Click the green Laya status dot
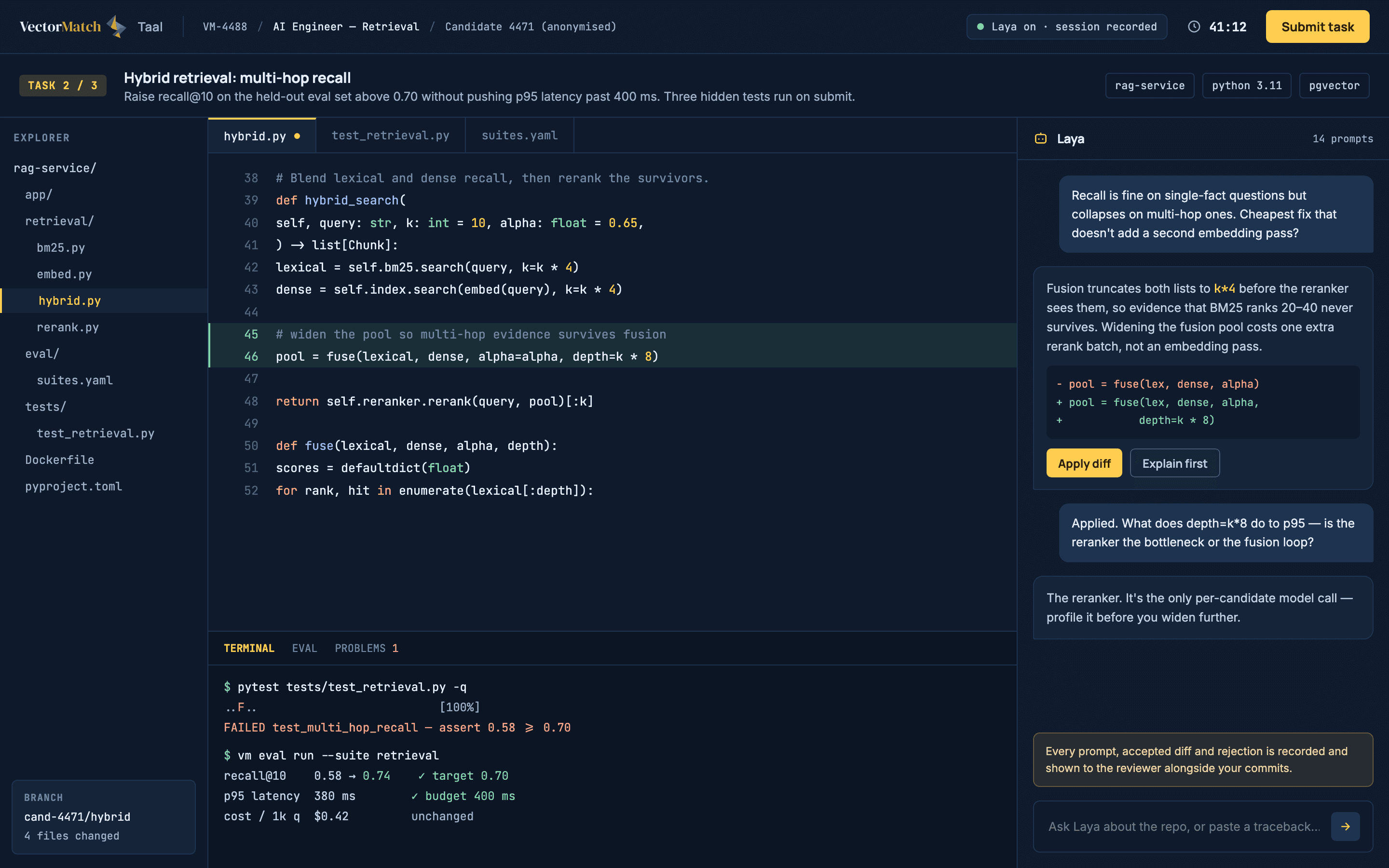Image resolution: width=1389 pixels, height=868 pixels. pos(980,27)
